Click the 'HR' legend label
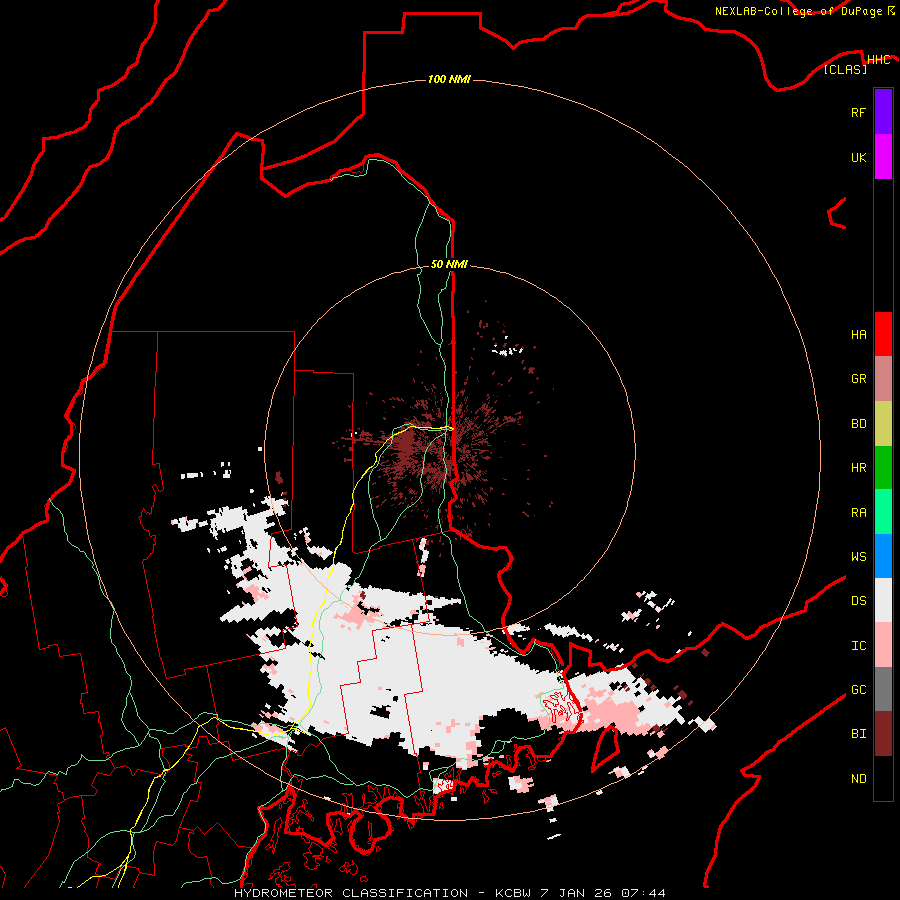This screenshot has width=900, height=900. pos(858,468)
